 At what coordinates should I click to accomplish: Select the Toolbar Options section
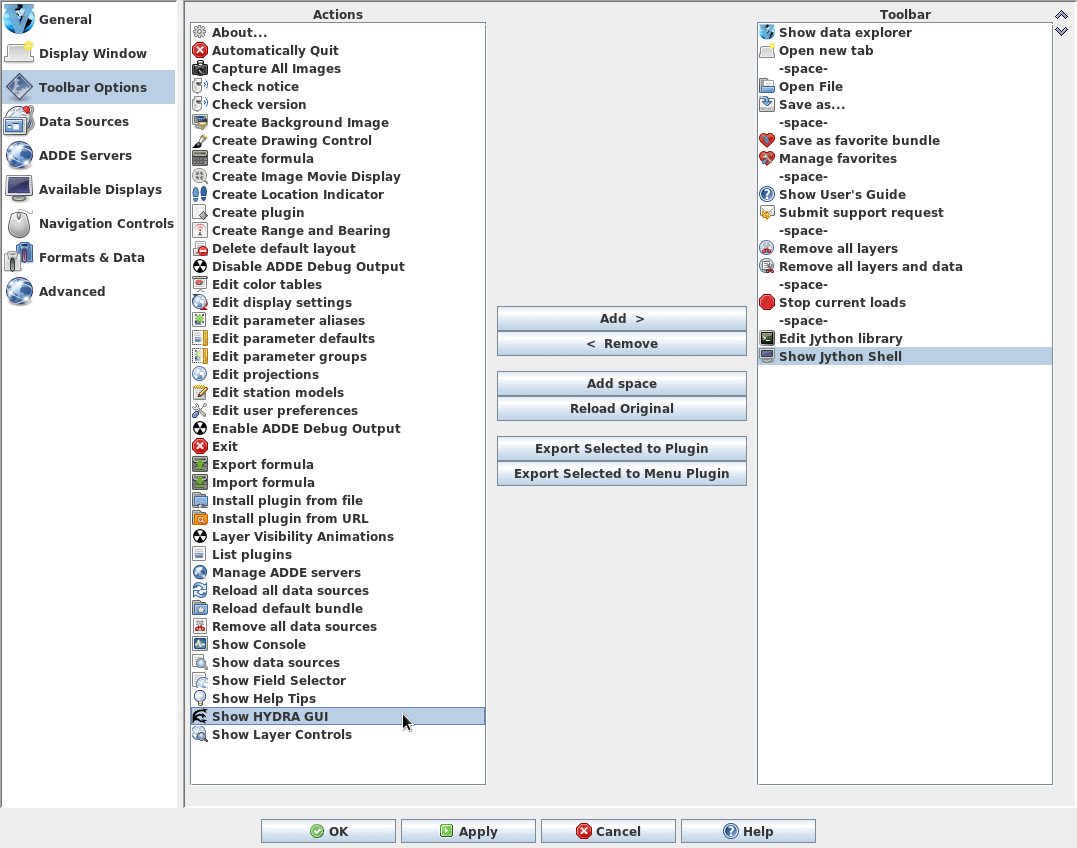(89, 87)
